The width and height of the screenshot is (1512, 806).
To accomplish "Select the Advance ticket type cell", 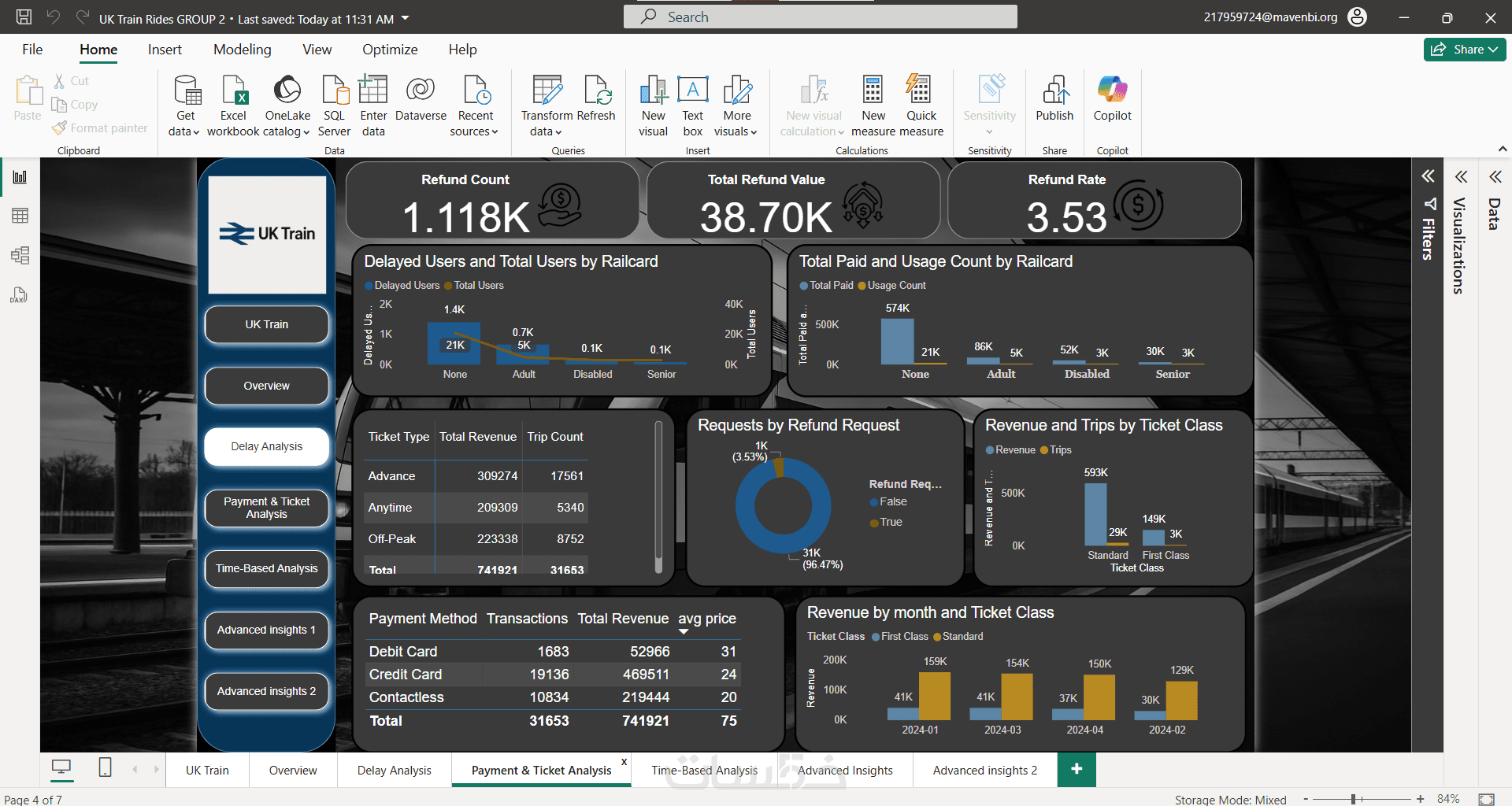I will 391,476.
